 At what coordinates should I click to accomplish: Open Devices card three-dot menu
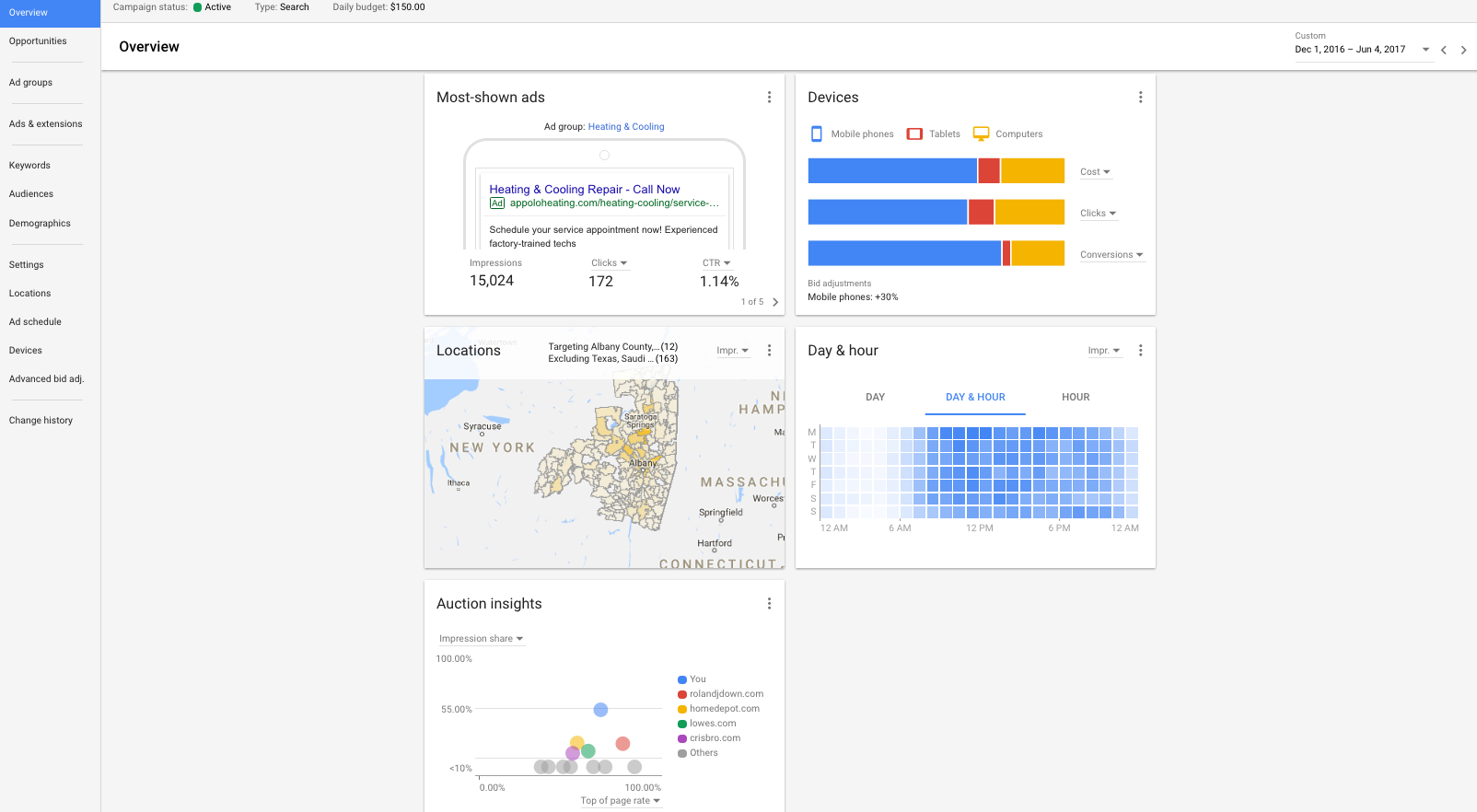pyautogui.click(x=1140, y=98)
